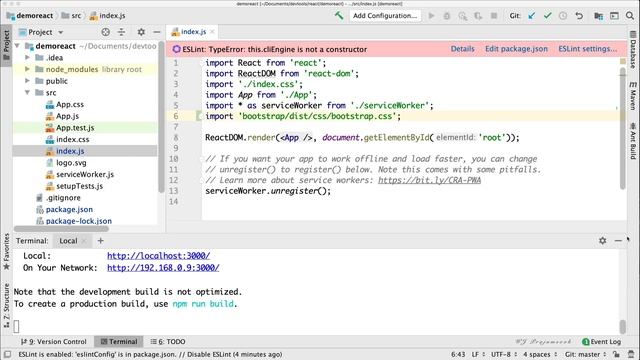This screenshot has width=640, height=360.
Task: Collapse the demoreact root folder
Action: 17,46
